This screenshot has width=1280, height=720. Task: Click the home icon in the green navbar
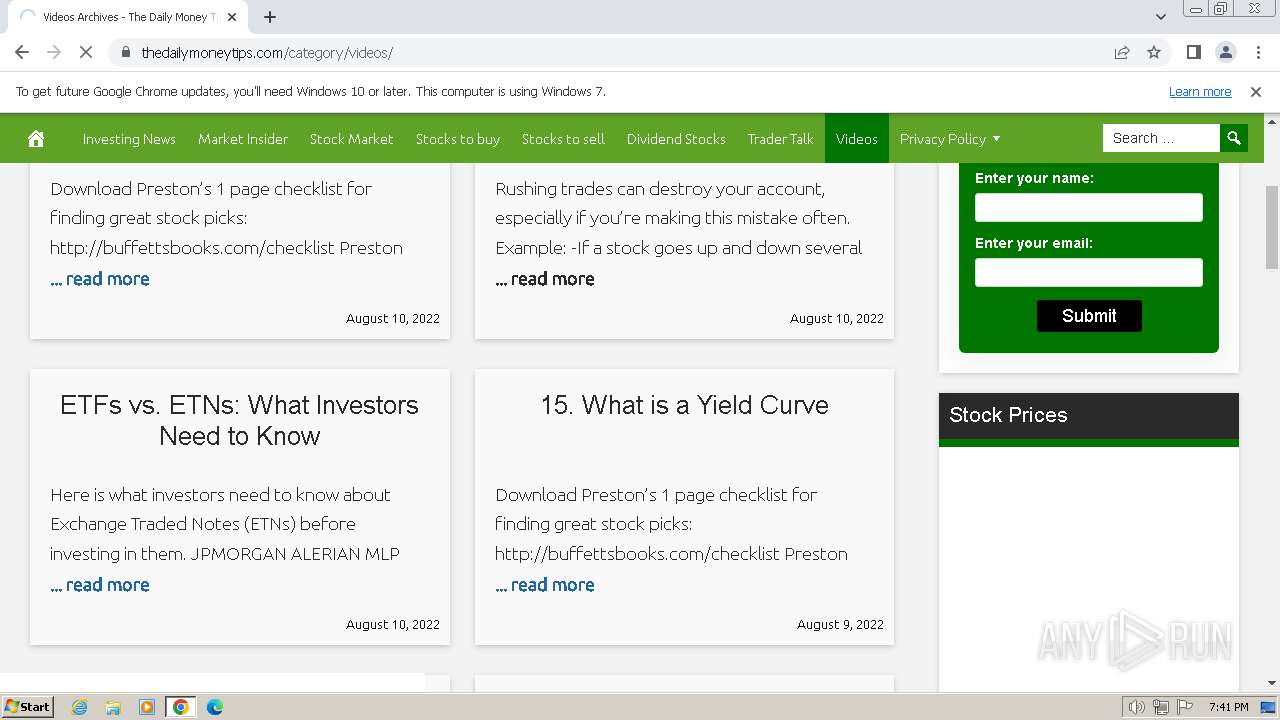coord(36,139)
